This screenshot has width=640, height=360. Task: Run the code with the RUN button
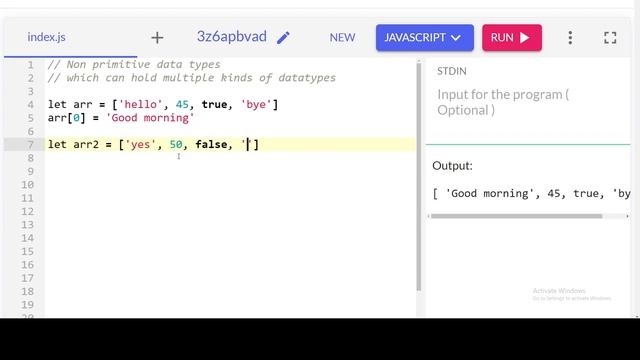512,38
